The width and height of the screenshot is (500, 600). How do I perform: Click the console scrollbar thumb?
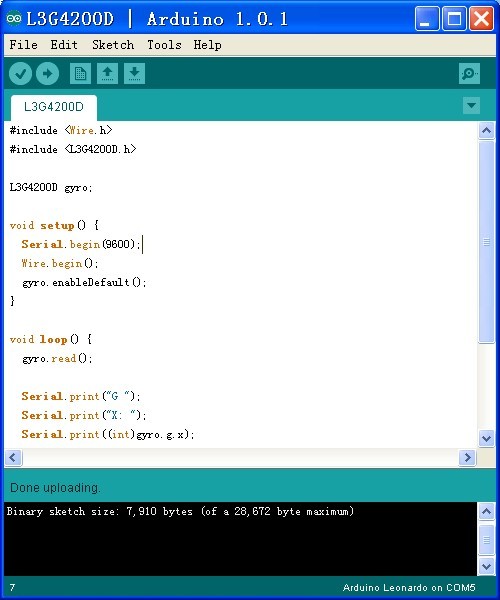486,540
